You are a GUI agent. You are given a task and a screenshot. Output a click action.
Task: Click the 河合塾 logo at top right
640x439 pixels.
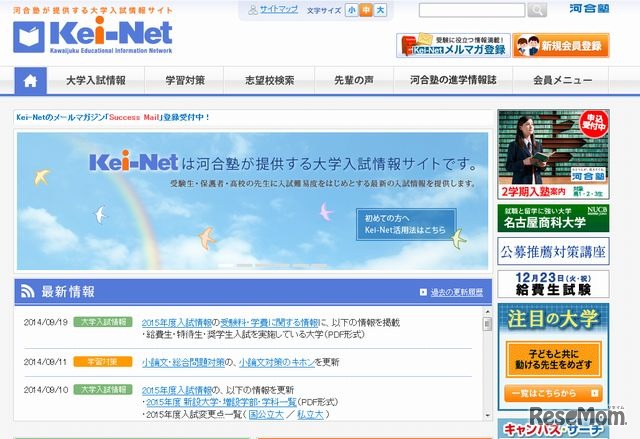point(589,8)
